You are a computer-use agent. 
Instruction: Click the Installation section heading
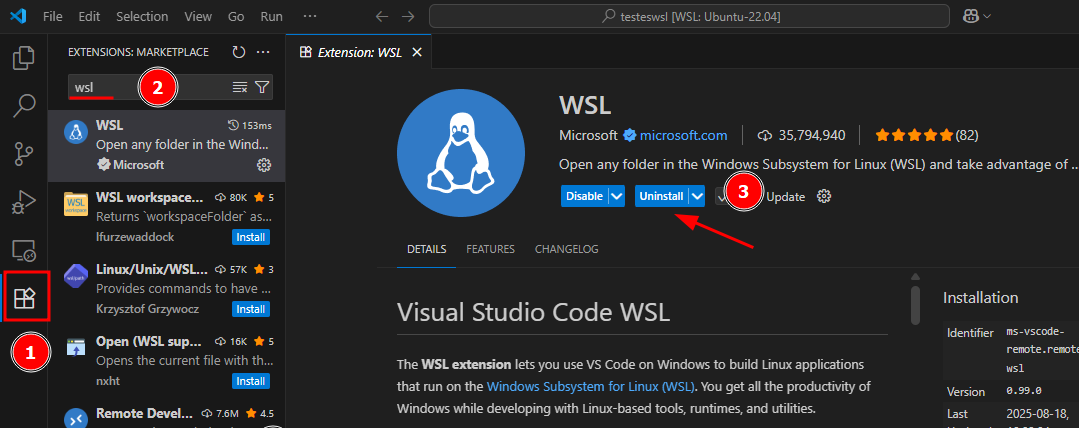[980, 298]
